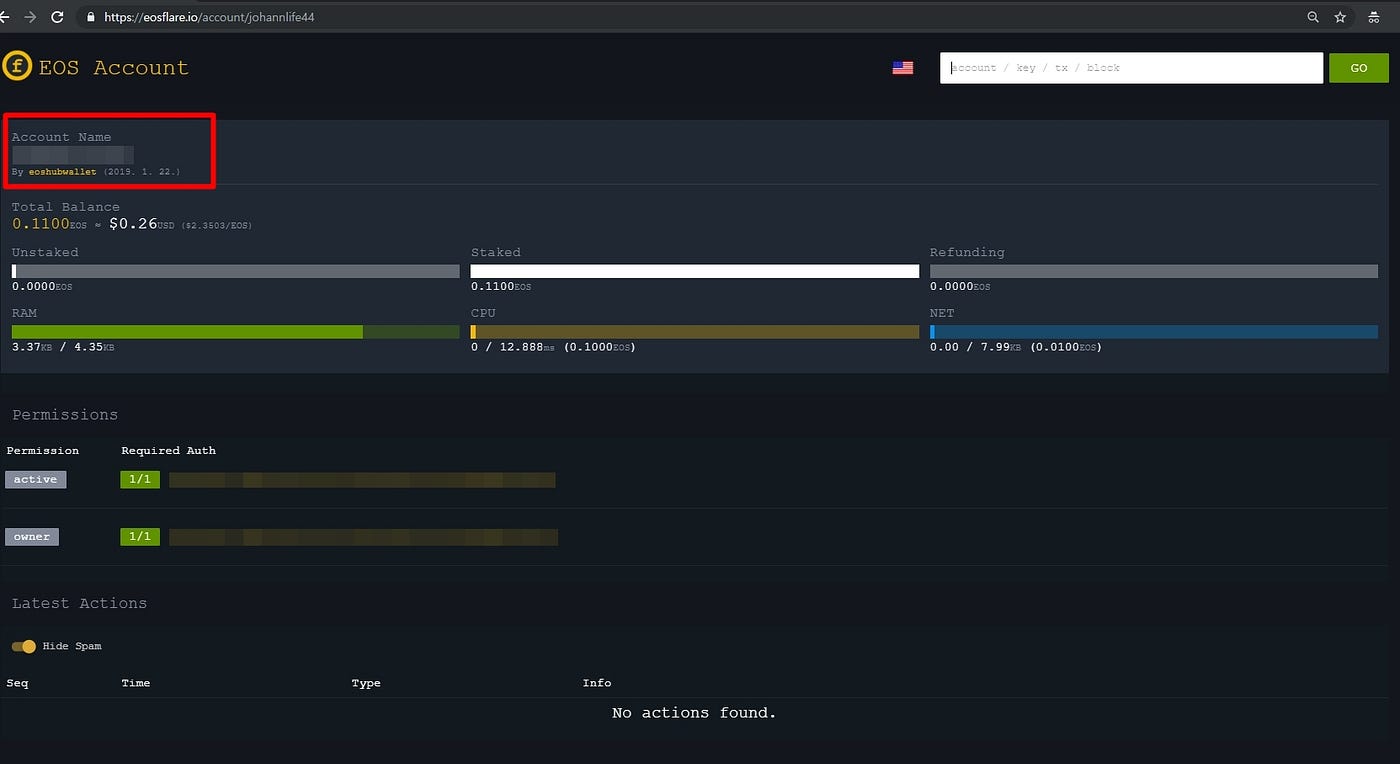
Task: Click the Info column header
Action: click(x=597, y=683)
